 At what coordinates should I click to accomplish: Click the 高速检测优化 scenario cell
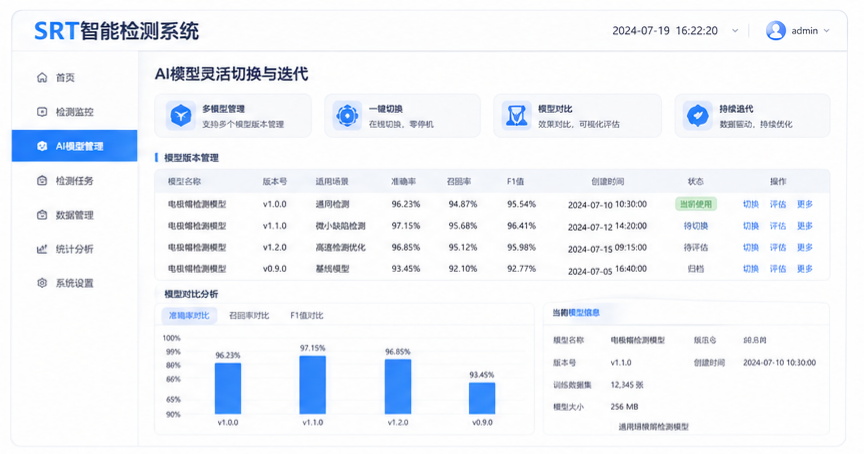click(340, 247)
